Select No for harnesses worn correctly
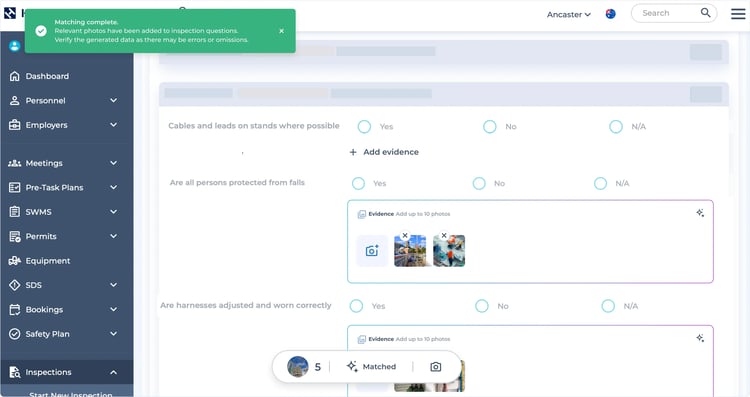750x397 pixels. [482, 306]
